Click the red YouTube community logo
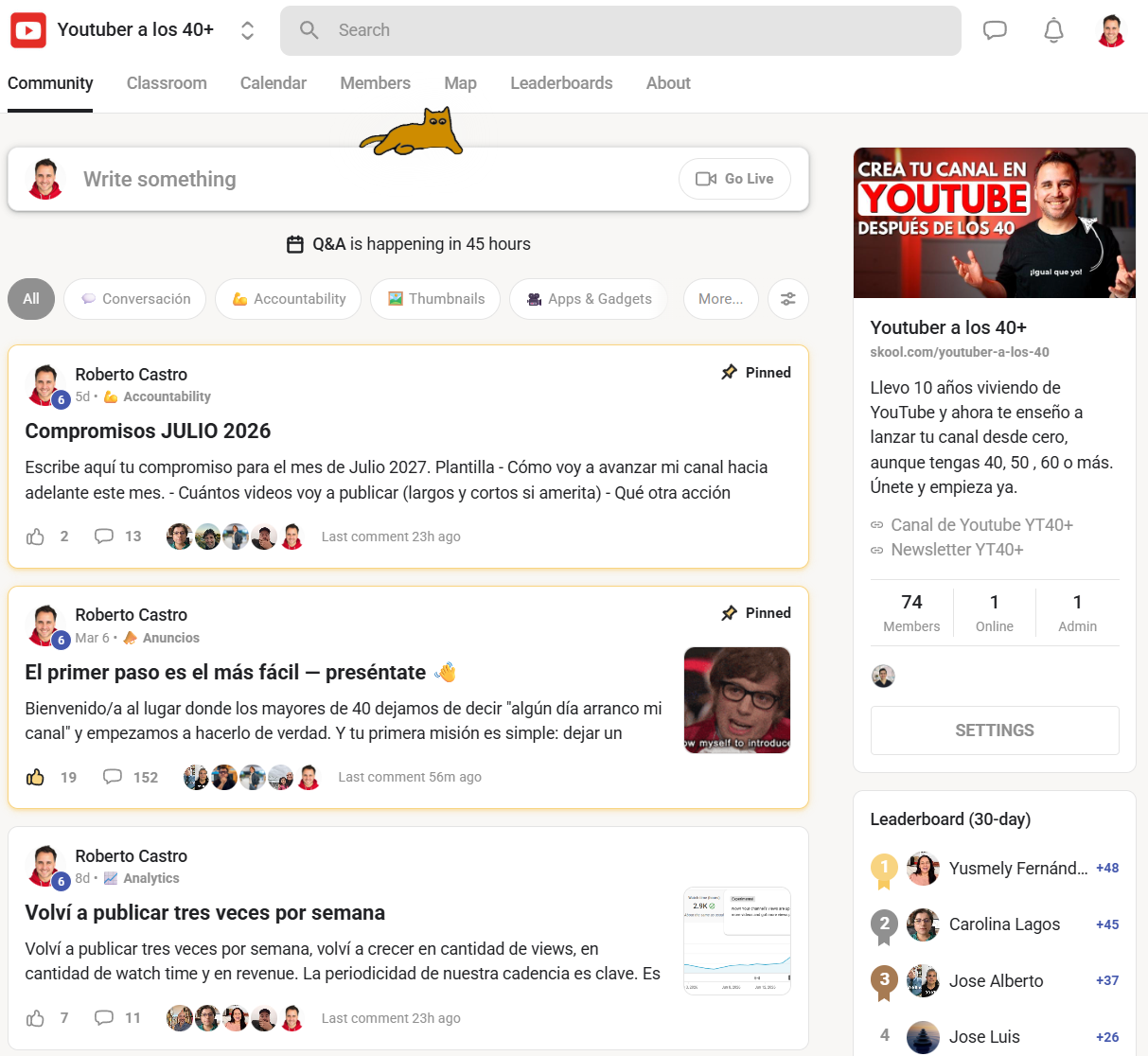Viewport: 1148px width, 1056px height. (28, 30)
